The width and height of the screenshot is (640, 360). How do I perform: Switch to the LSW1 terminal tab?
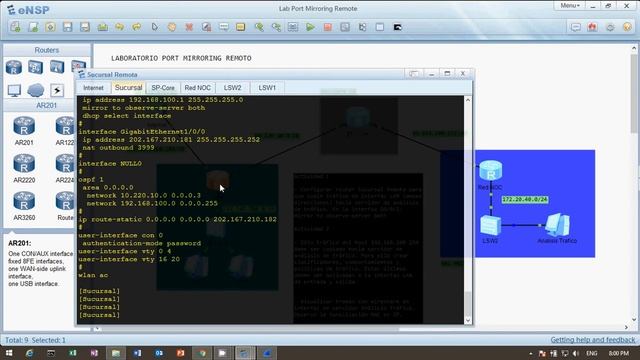267,88
